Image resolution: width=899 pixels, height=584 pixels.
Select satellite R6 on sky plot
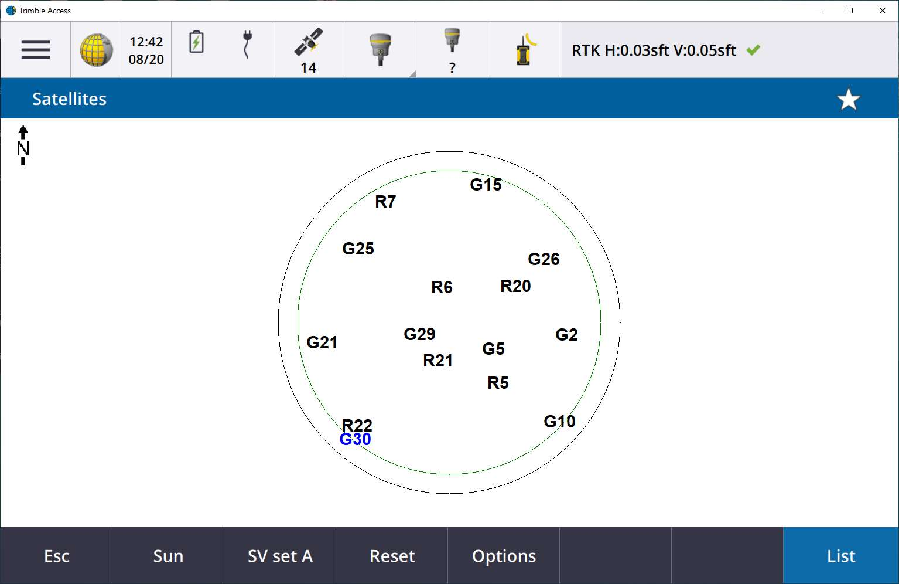(x=441, y=287)
